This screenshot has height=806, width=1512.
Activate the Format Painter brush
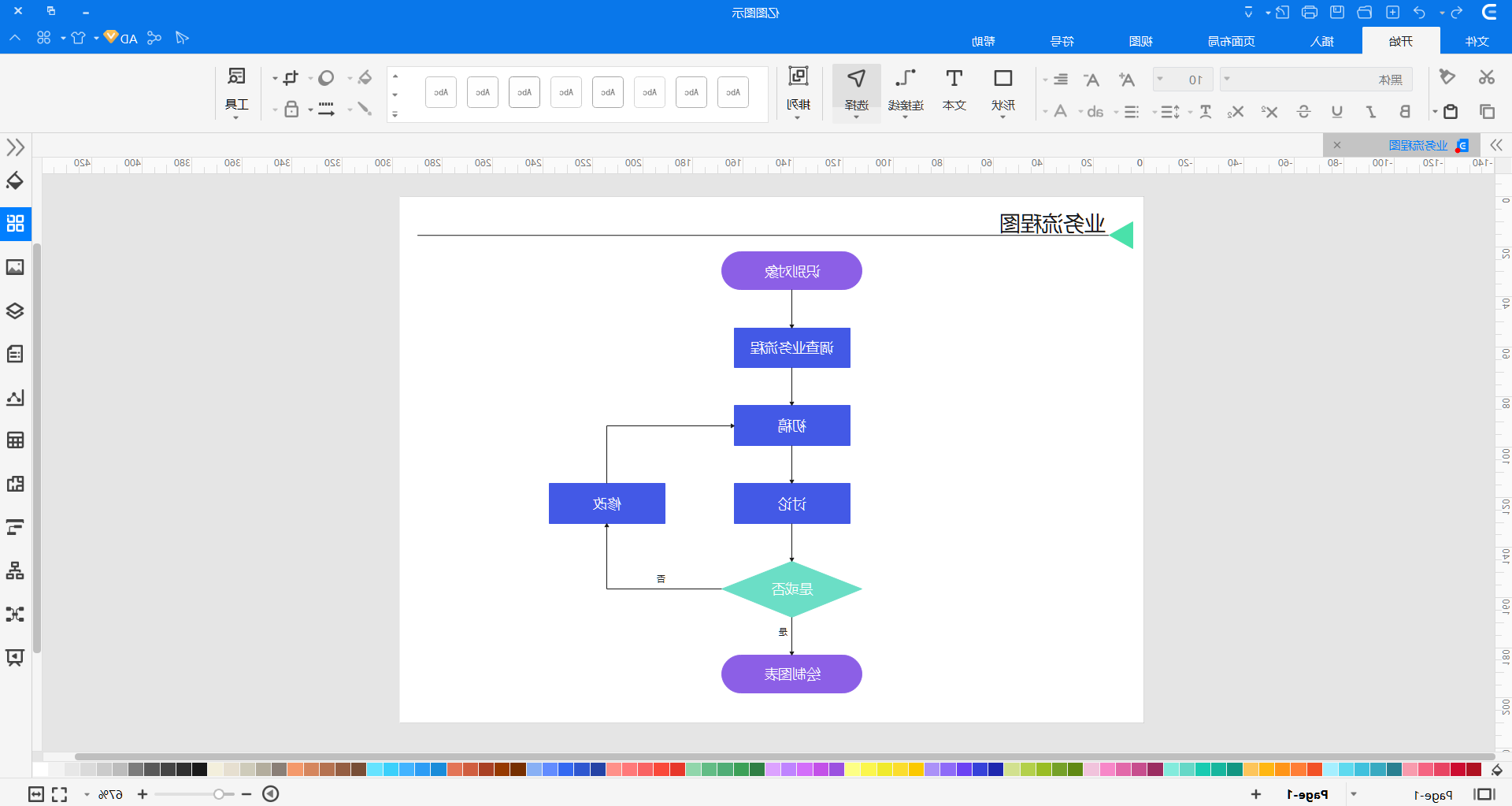1447,77
